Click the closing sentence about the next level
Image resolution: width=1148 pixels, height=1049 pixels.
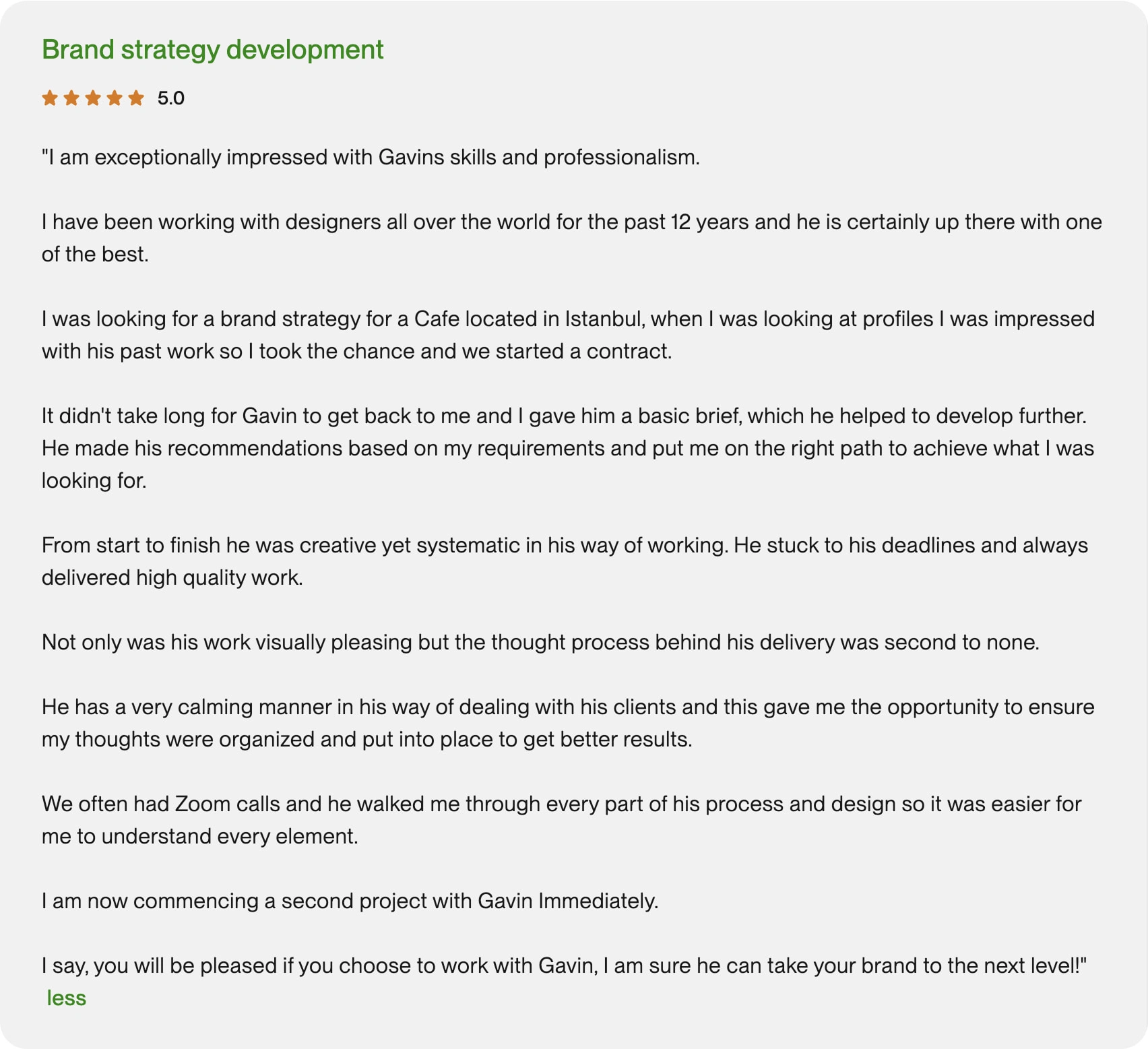pyautogui.click(x=565, y=965)
